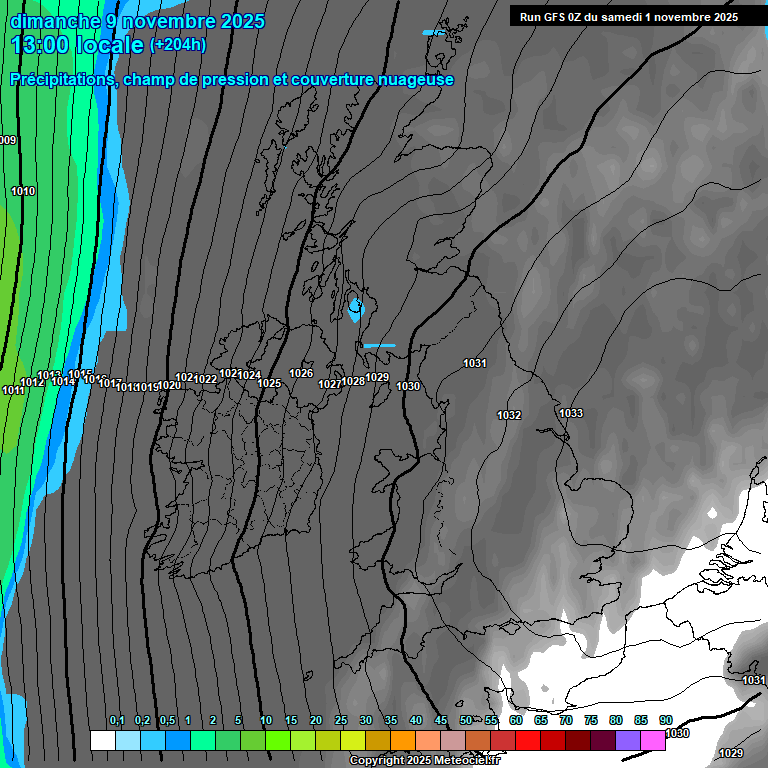The image size is (768, 768).
Task: Select the magenta swatch at legend's right end
Action: pos(653,740)
